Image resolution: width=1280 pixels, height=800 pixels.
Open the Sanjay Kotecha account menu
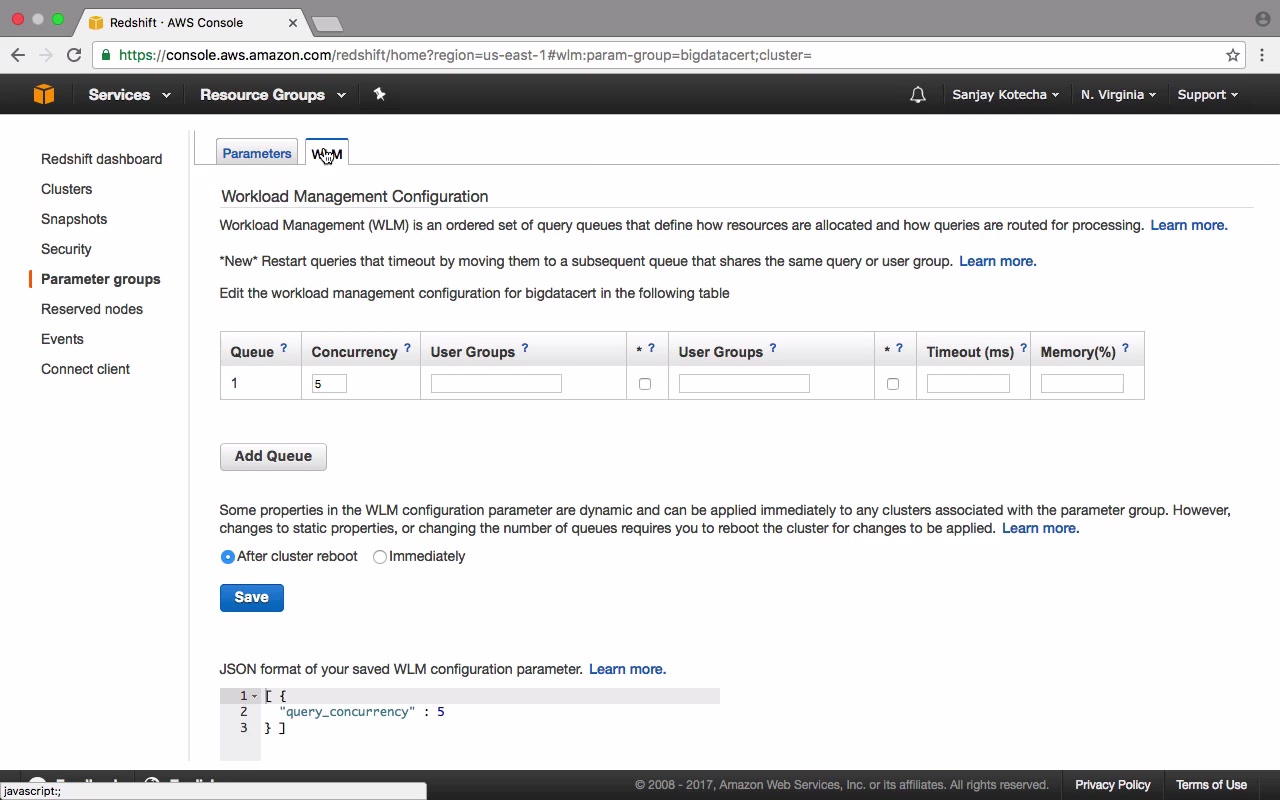(x=1005, y=95)
